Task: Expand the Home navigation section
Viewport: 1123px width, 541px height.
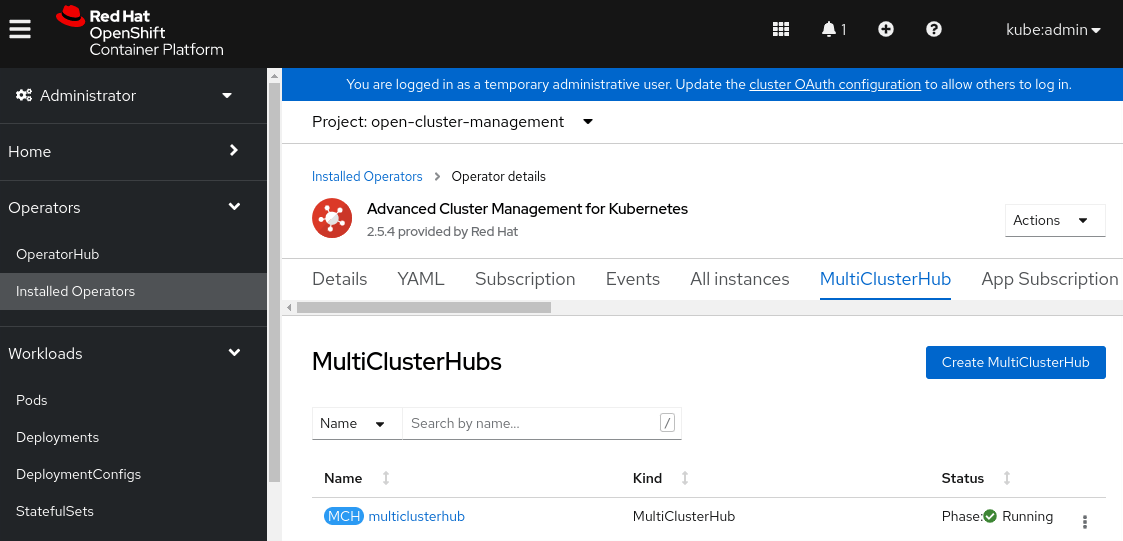Action: pos(125,152)
